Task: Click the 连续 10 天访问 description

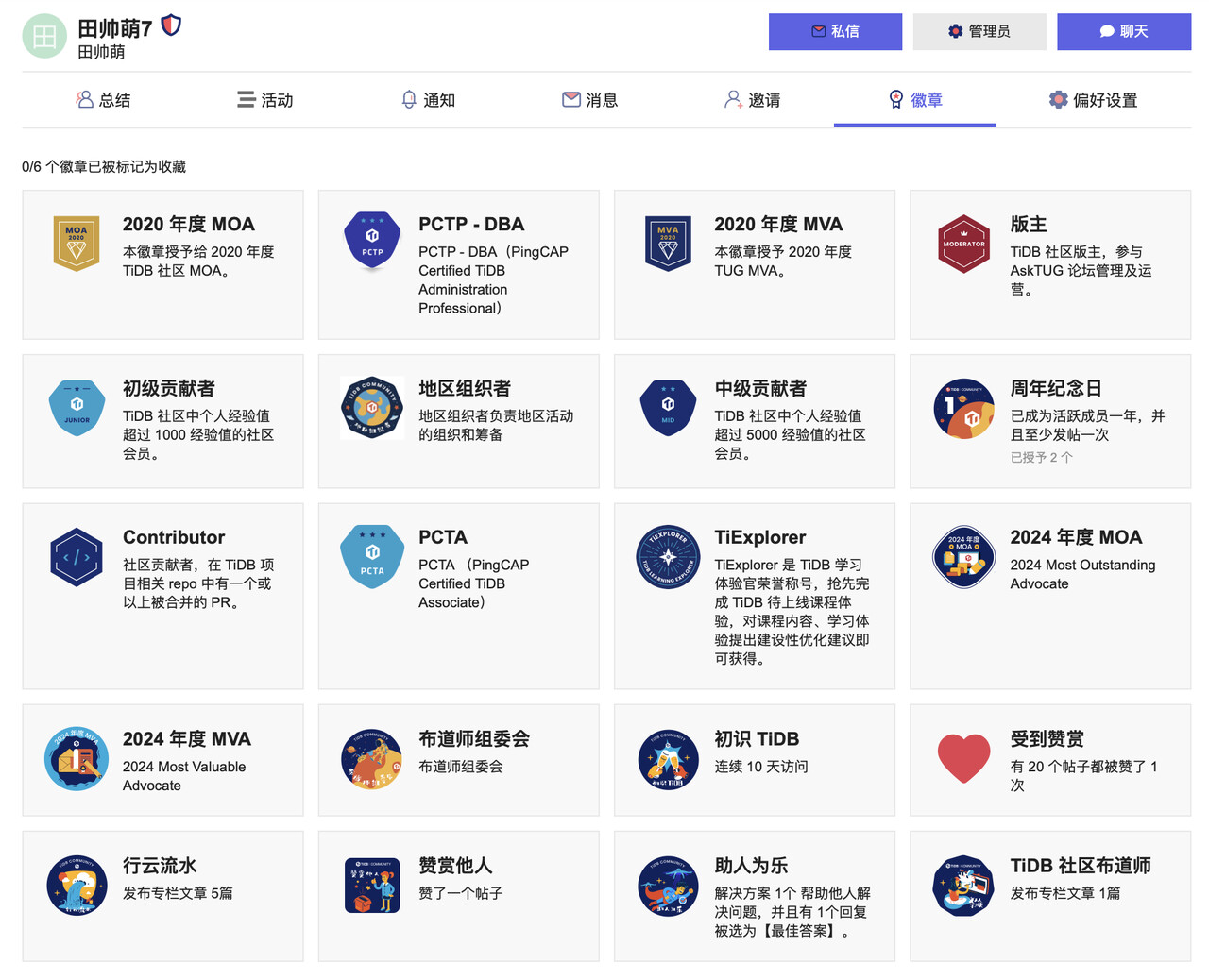Action: coord(761,767)
